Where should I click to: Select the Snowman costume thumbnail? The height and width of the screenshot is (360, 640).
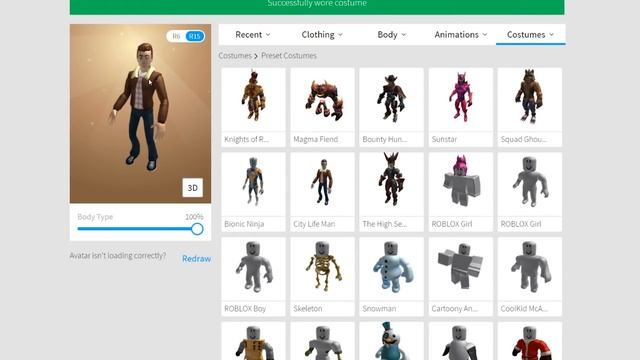(x=391, y=269)
